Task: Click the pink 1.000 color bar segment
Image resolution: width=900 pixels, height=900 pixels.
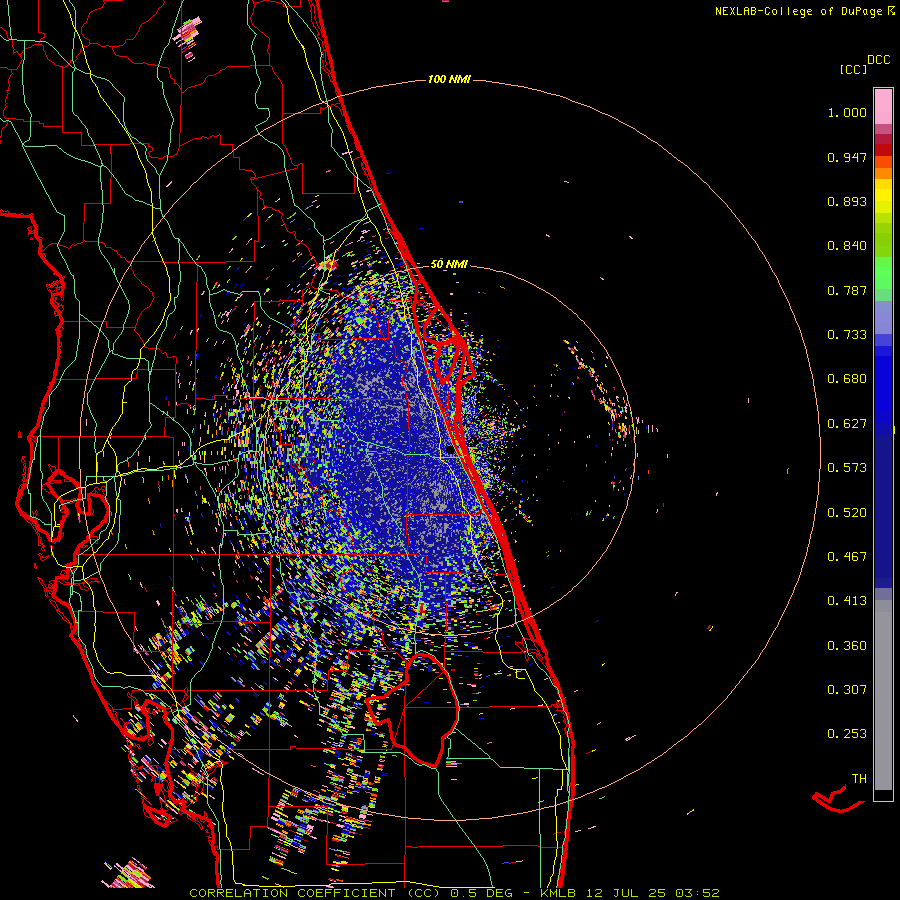Action: [883, 107]
